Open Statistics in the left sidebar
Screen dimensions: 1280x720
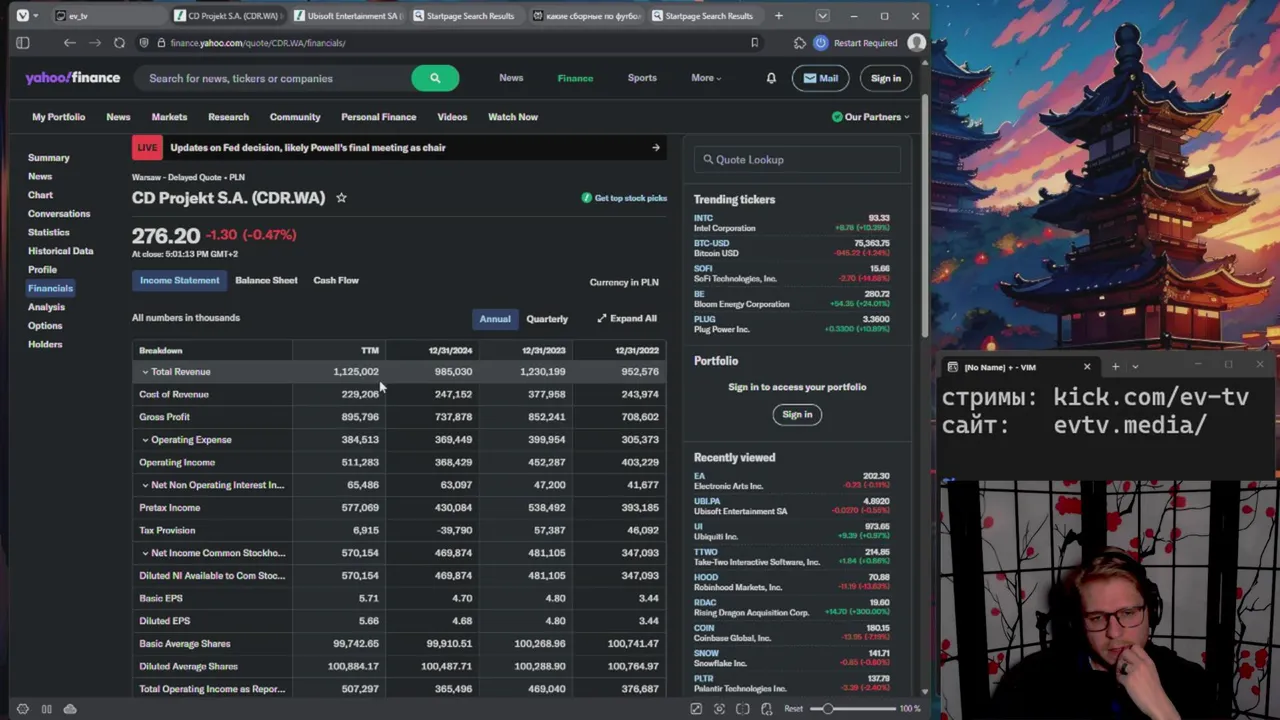click(x=49, y=233)
